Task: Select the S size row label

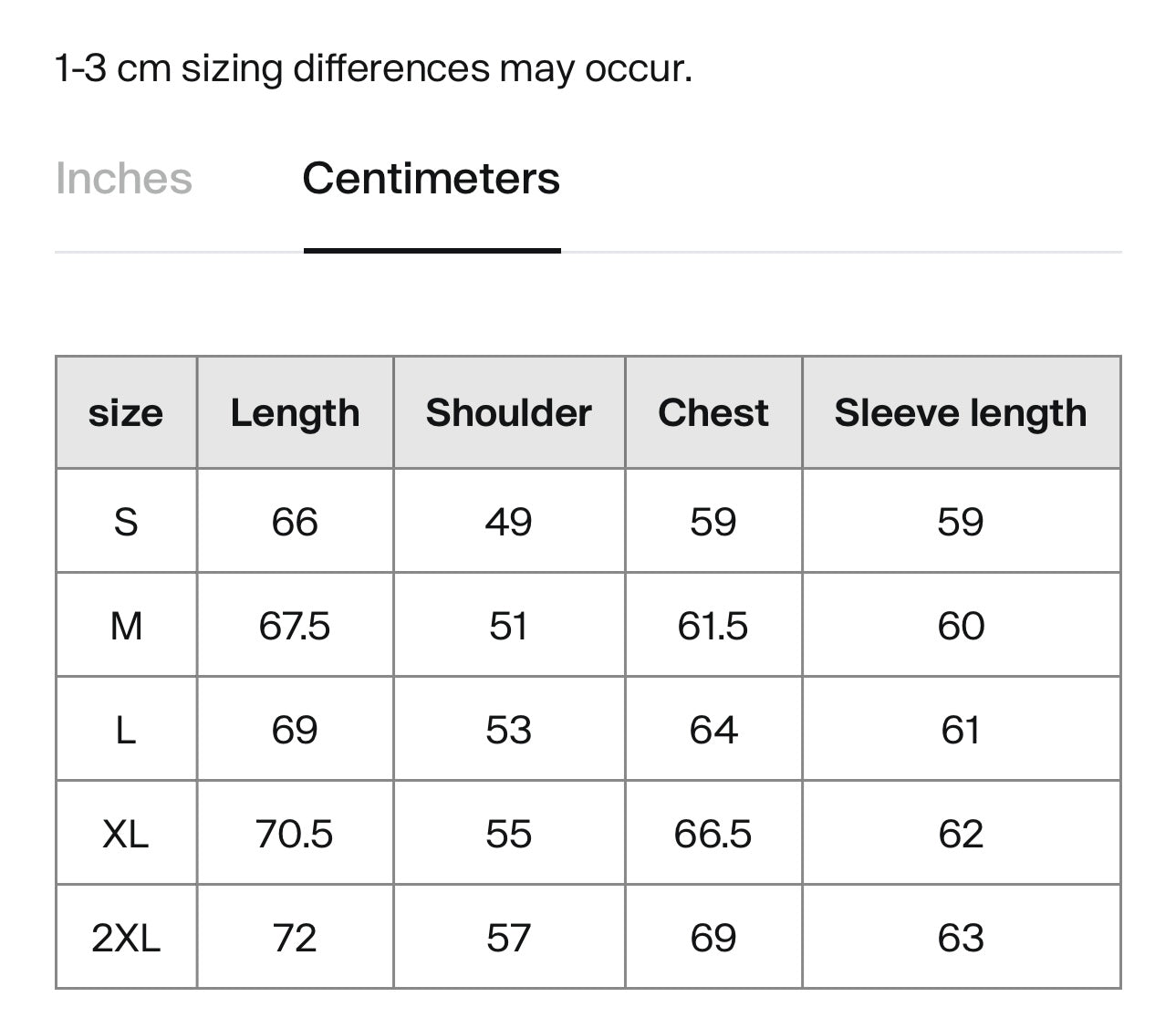Action: click(126, 522)
